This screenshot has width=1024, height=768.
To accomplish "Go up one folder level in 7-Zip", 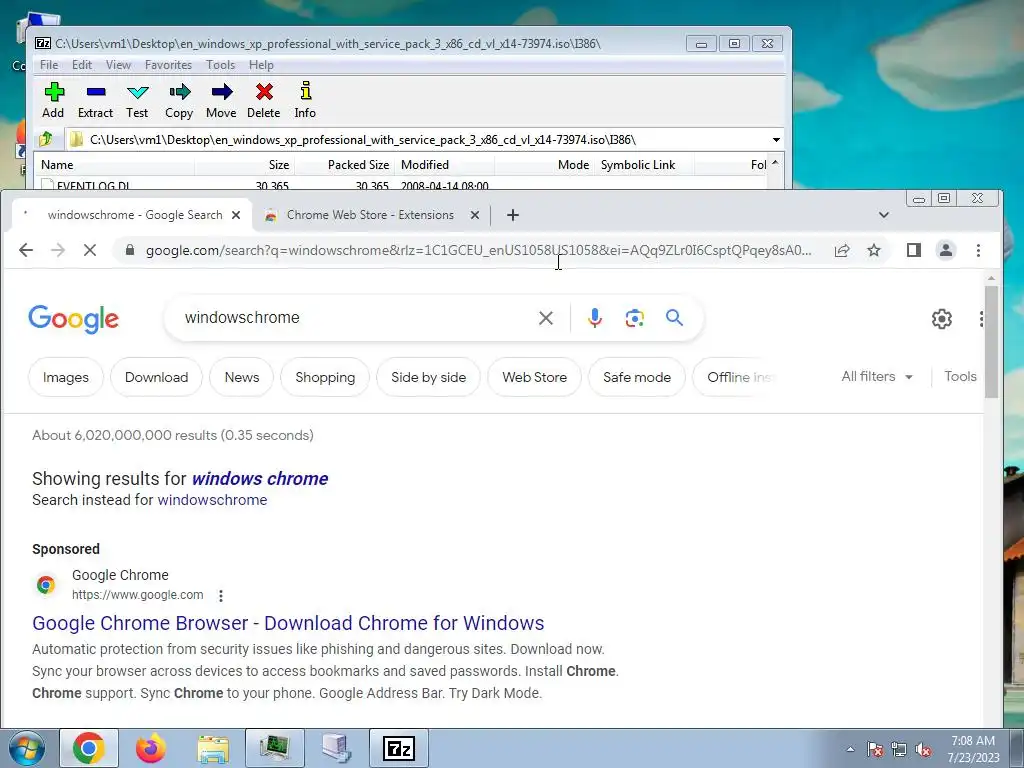I will 46,139.
